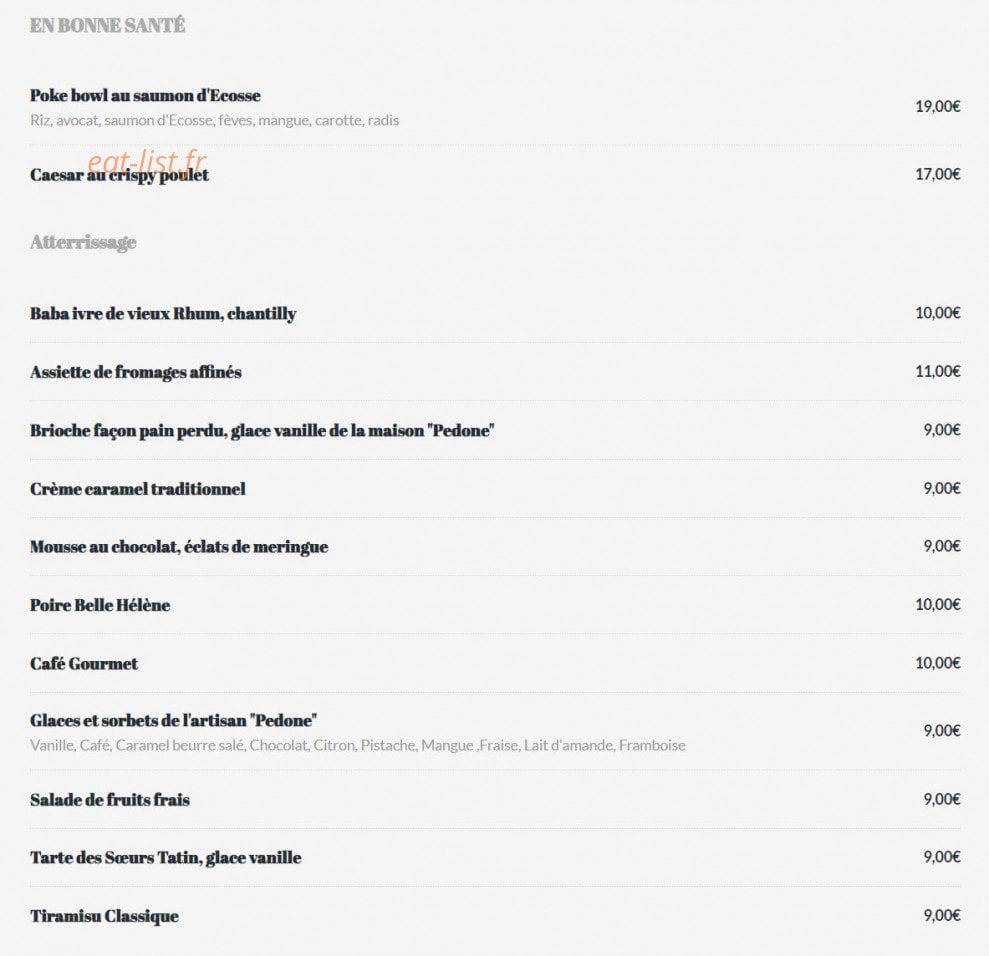Screen dimensions: 989x956
Task: Select the Café Gourmet item
Action: click(84, 663)
